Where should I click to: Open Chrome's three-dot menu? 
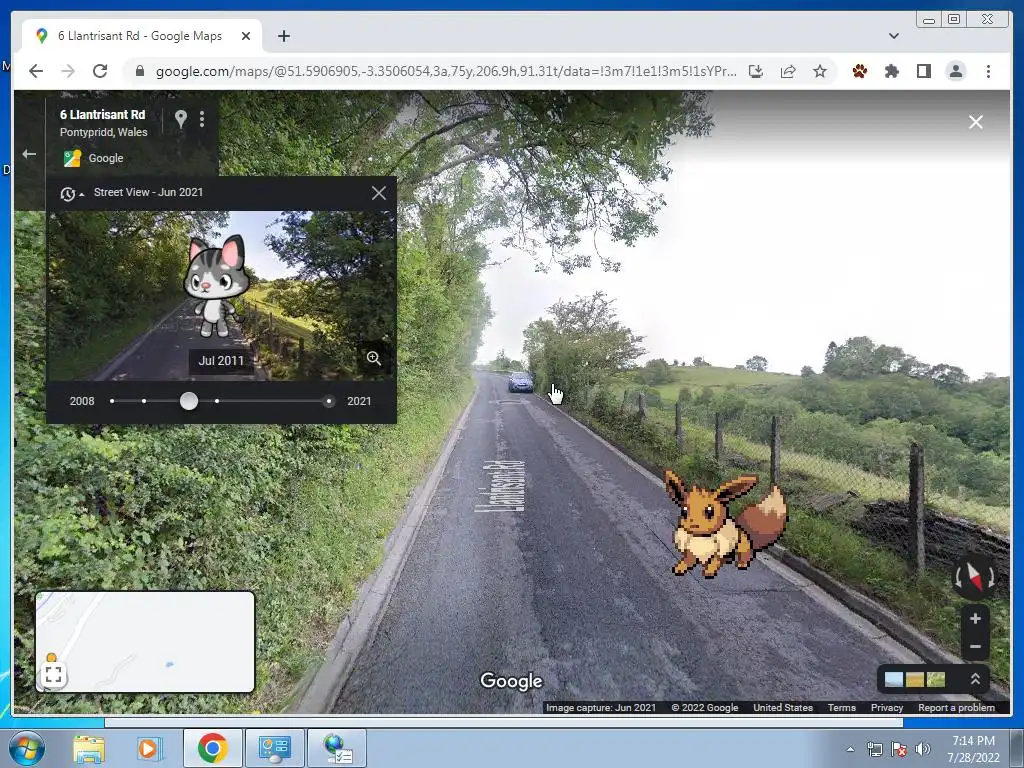[988, 71]
